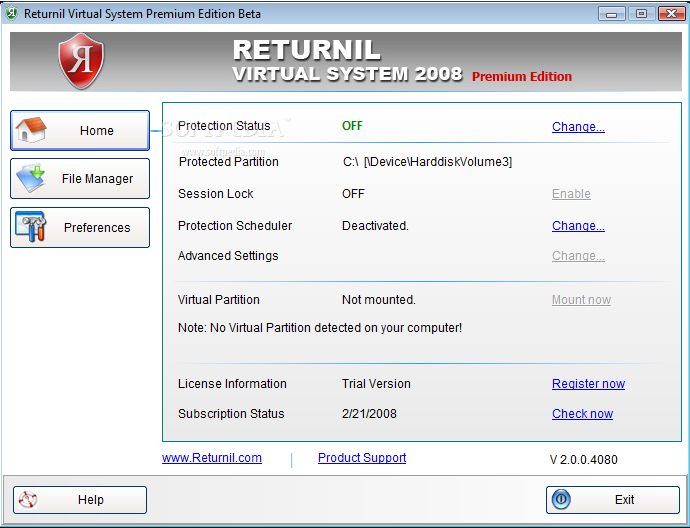Open the File Manager section
The image size is (690, 528).
click(80, 179)
